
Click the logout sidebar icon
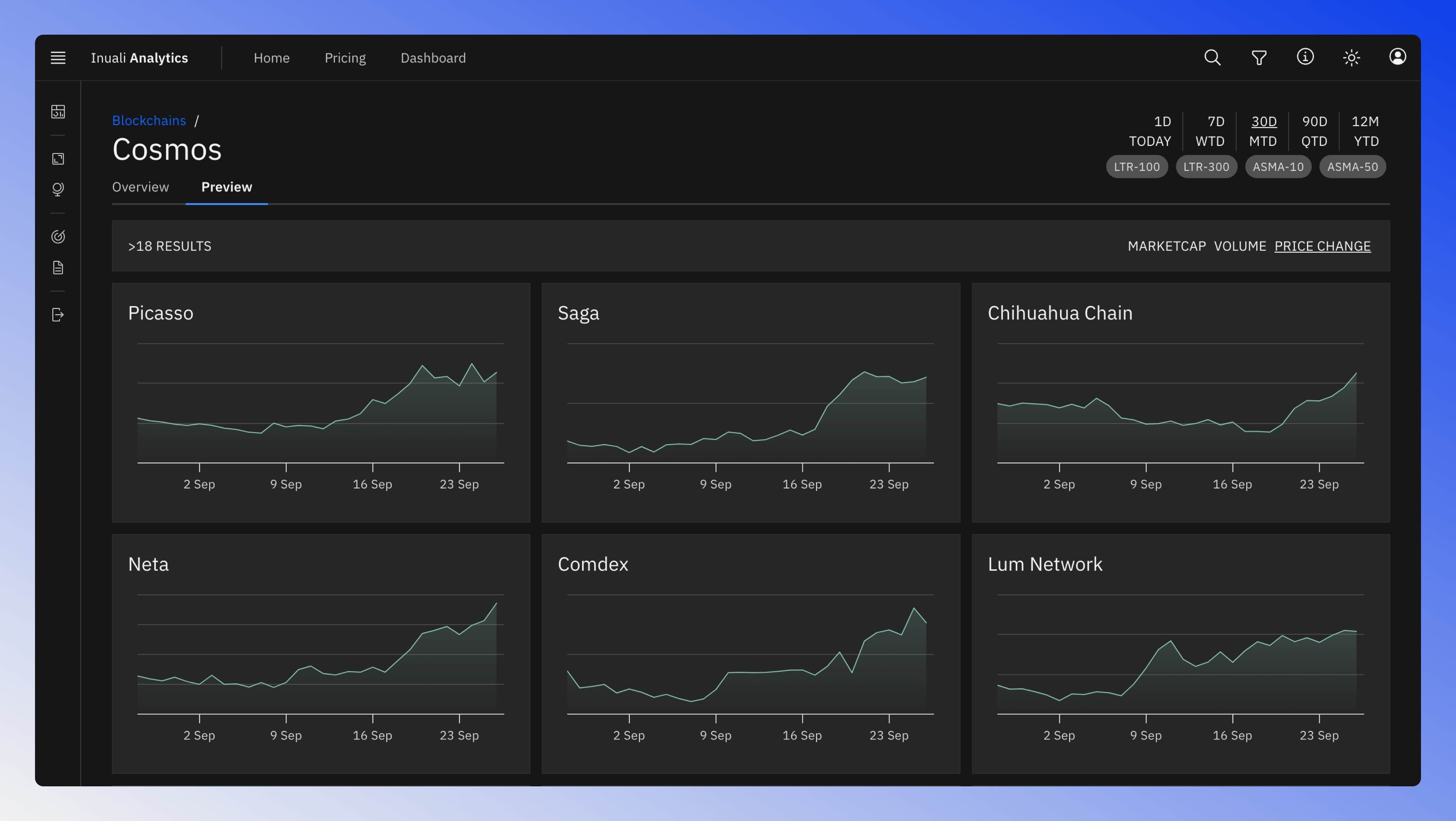click(x=58, y=314)
